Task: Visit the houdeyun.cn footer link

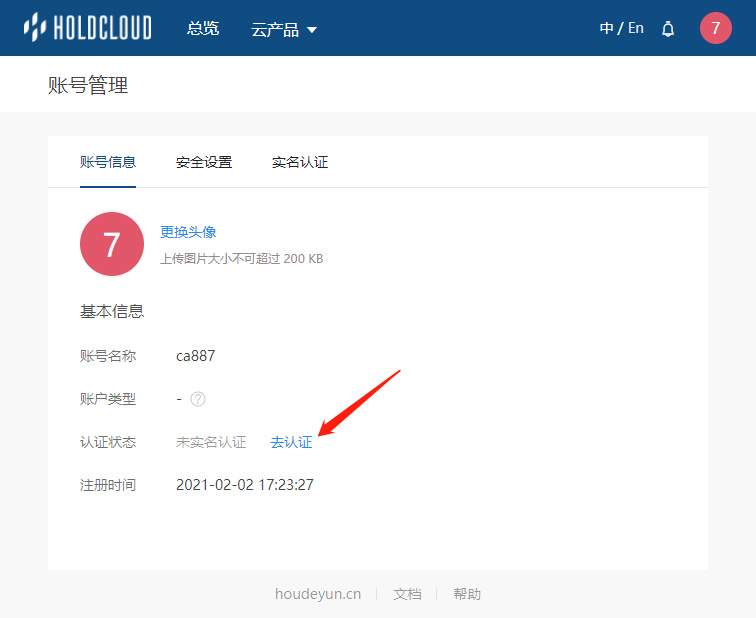Action: coord(318,594)
